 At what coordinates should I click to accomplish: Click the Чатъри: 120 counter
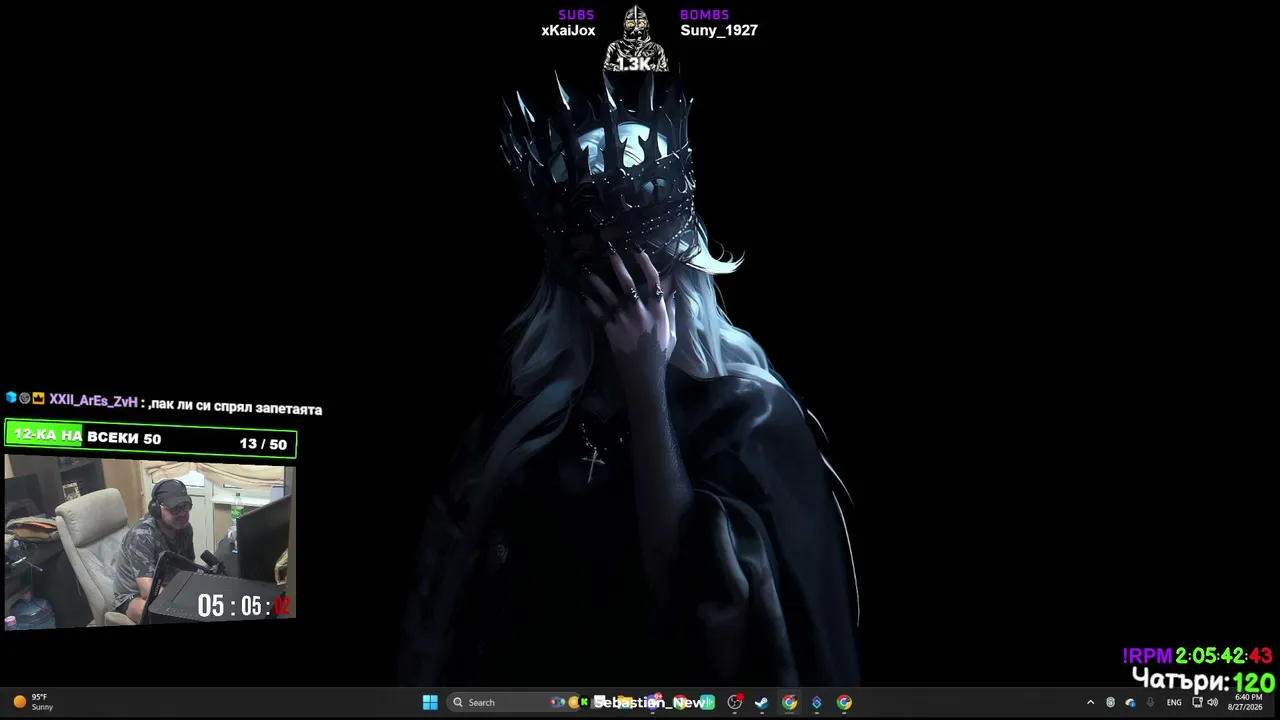tap(1203, 681)
